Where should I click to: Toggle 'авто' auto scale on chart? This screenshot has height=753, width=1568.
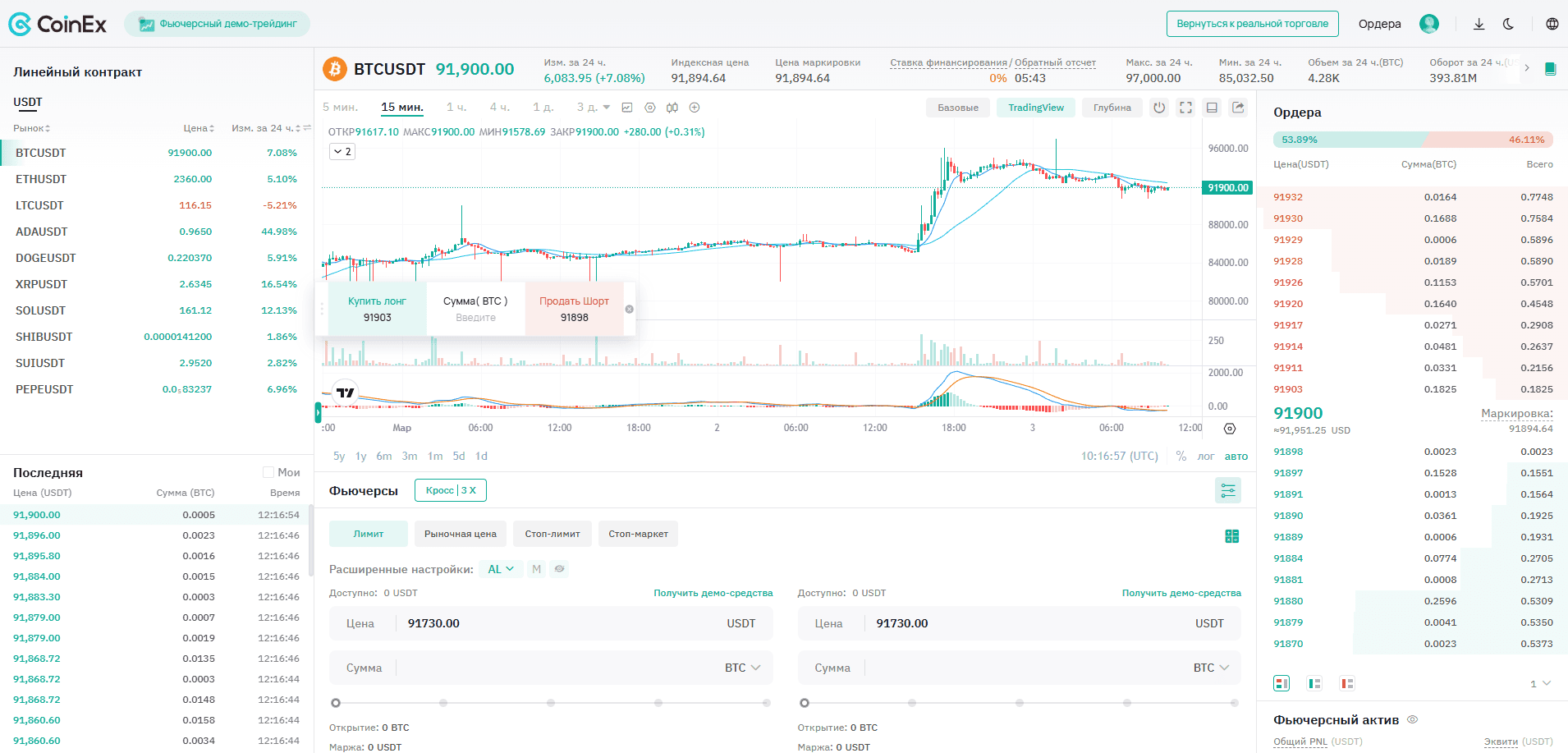(1236, 457)
